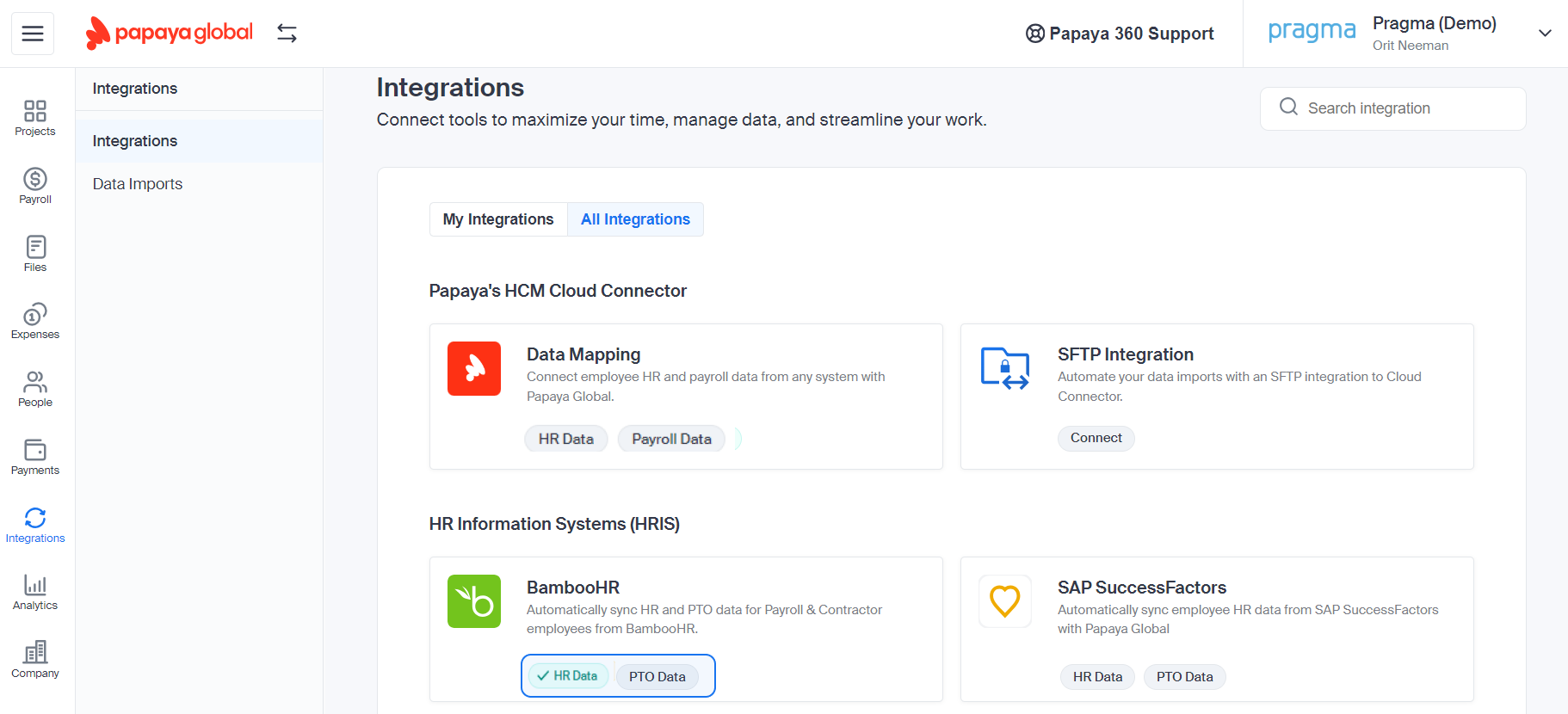Click PTO Data tag on SAP SuccessFactors
Viewport: 1568px width, 714px height.
[x=1184, y=677]
